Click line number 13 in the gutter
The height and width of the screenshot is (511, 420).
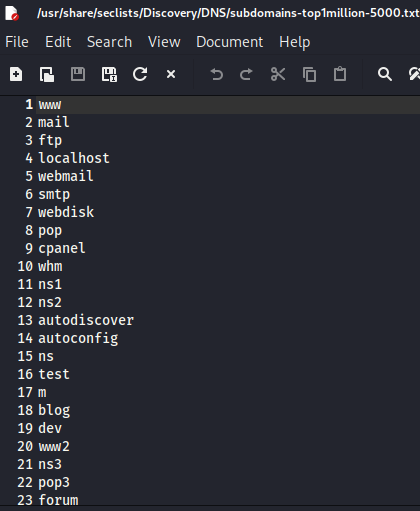(25, 320)
